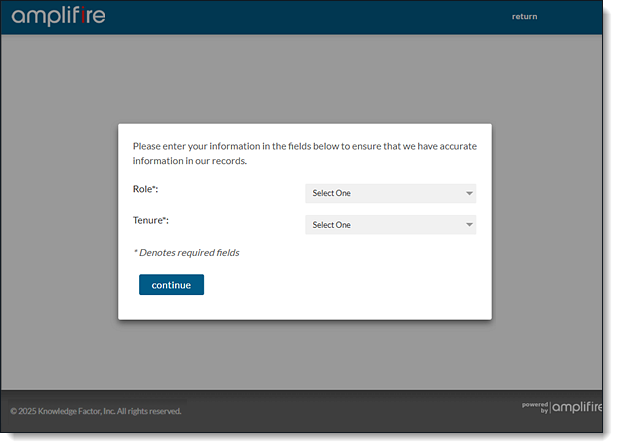Click the Tenure dropdown arrow

(469, 225)
